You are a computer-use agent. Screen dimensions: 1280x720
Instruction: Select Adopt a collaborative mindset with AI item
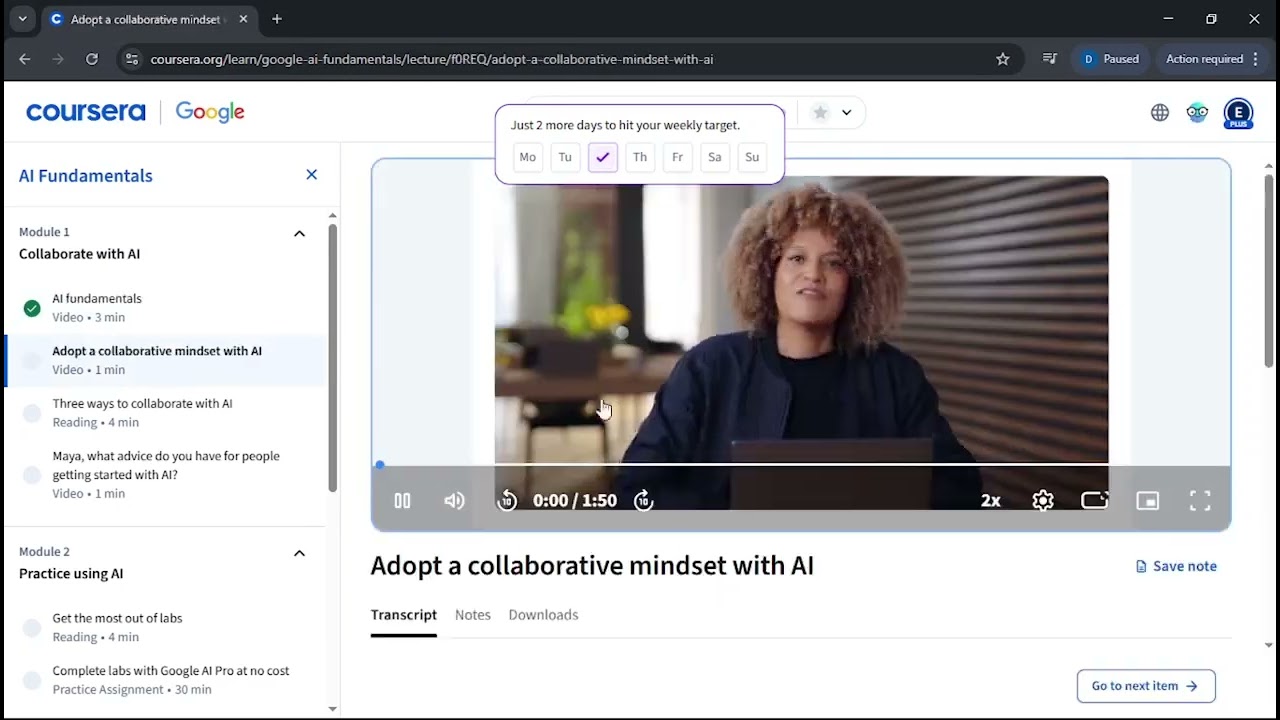[165, 360]
